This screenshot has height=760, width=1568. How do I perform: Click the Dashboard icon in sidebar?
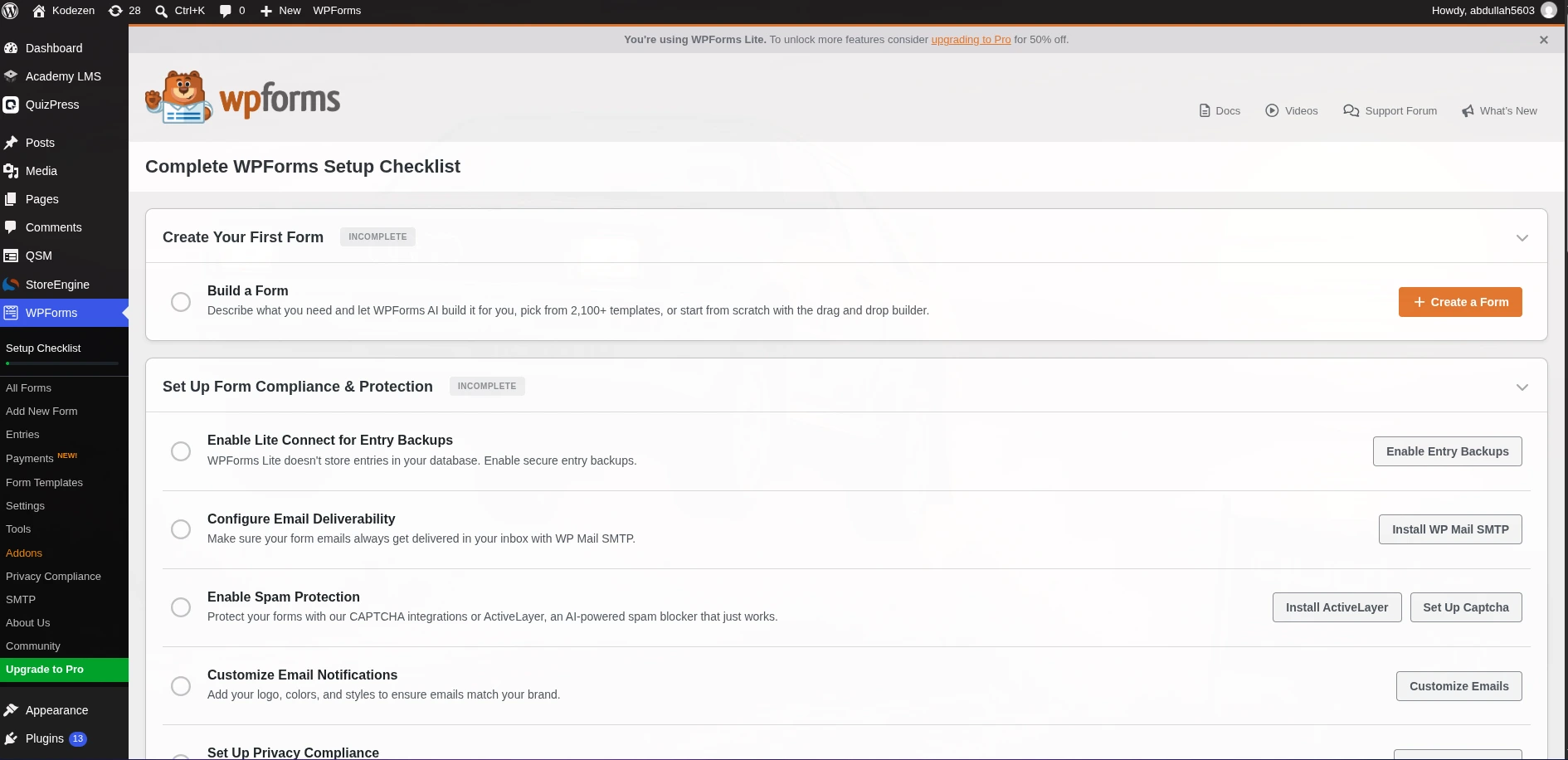tap(11, 48)
